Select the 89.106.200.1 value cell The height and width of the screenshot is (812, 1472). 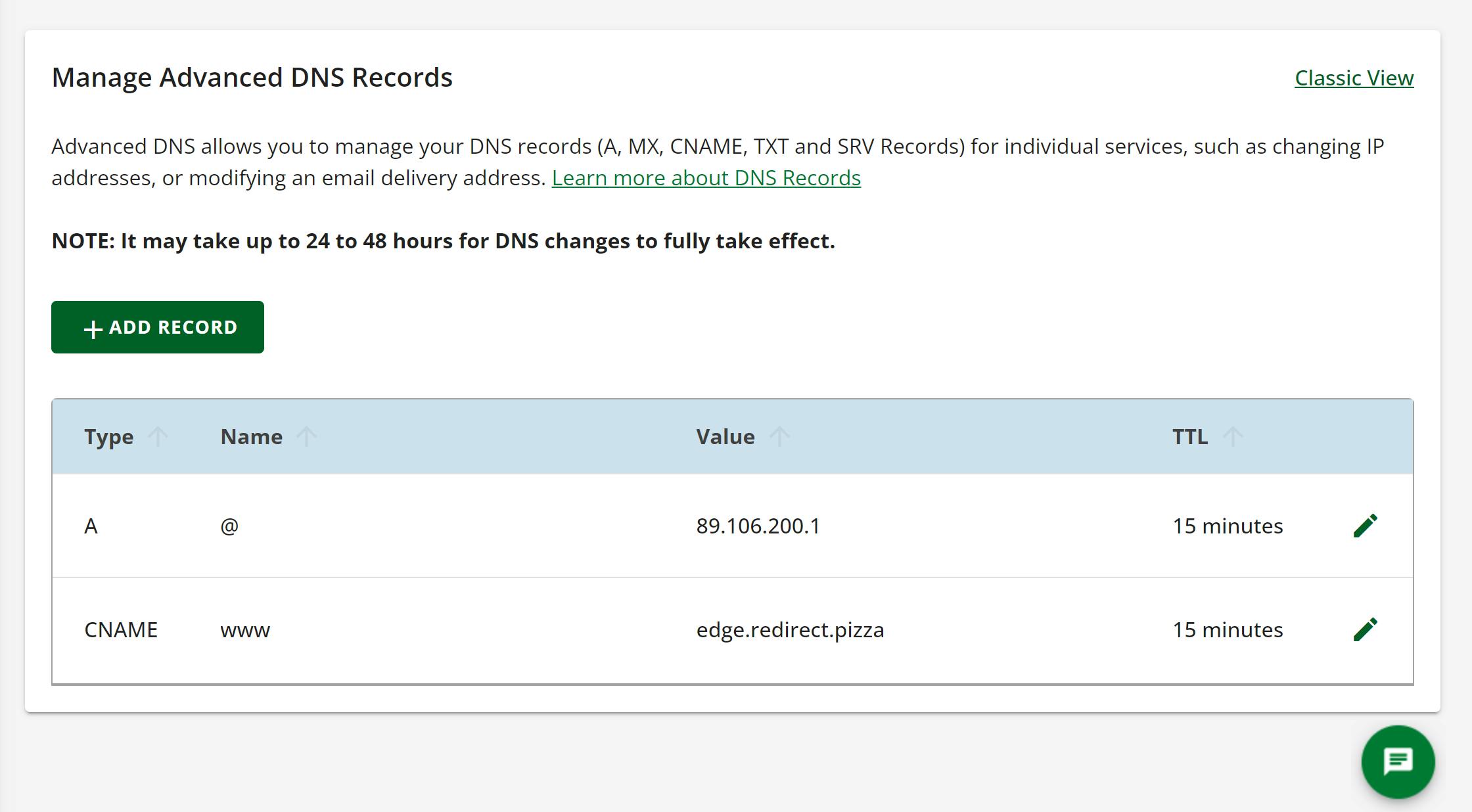point(758,526)
